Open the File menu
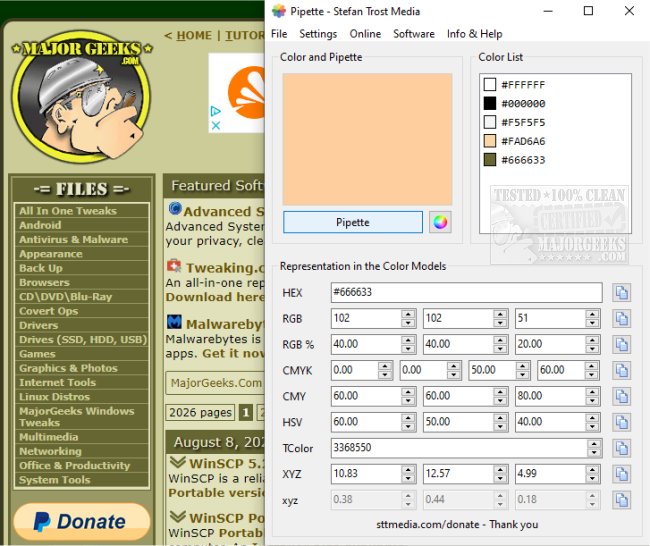Screen dimensions: 650x546 [x=279, y=34]
